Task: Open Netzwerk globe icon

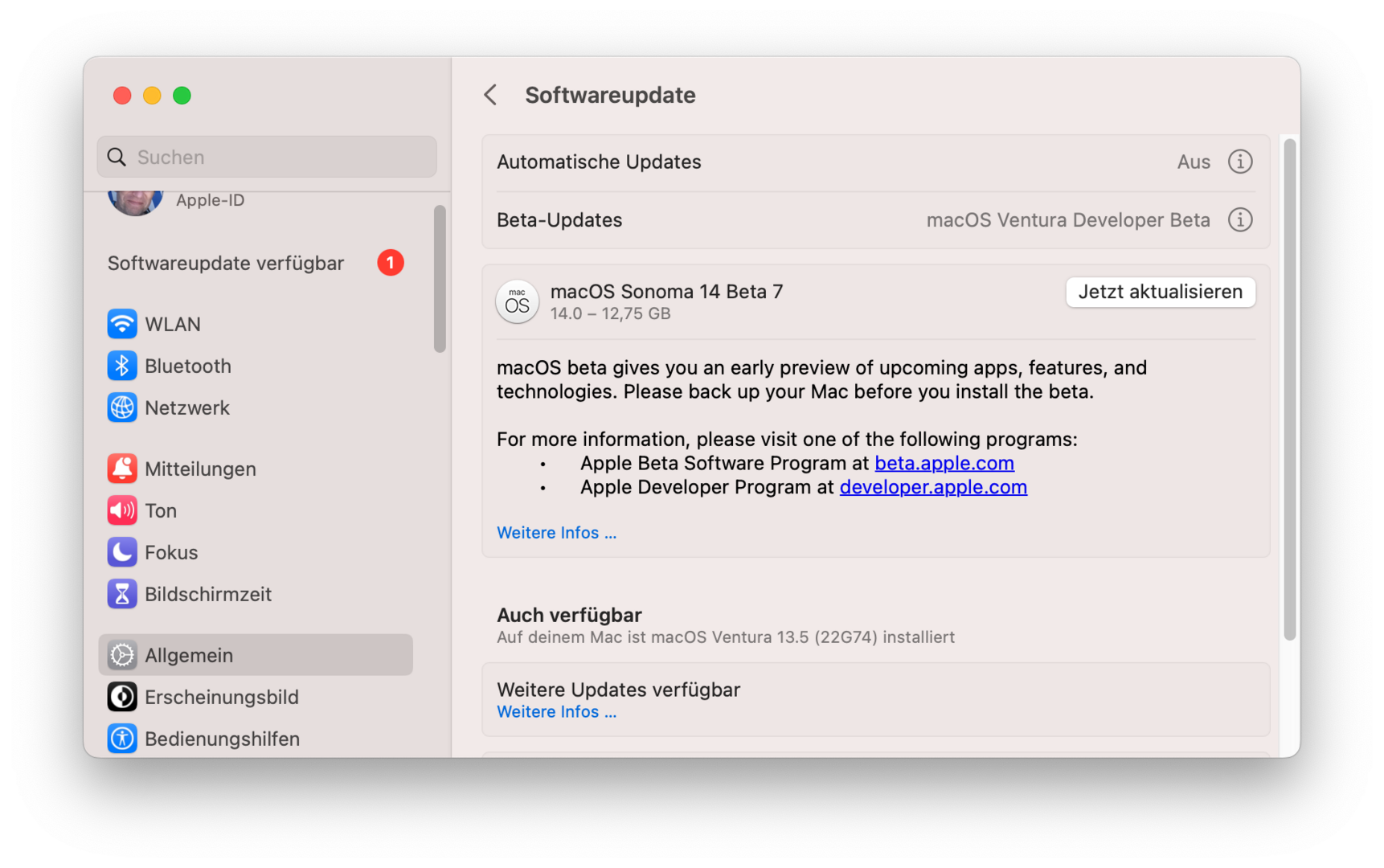Action: (x=122, y=407)
